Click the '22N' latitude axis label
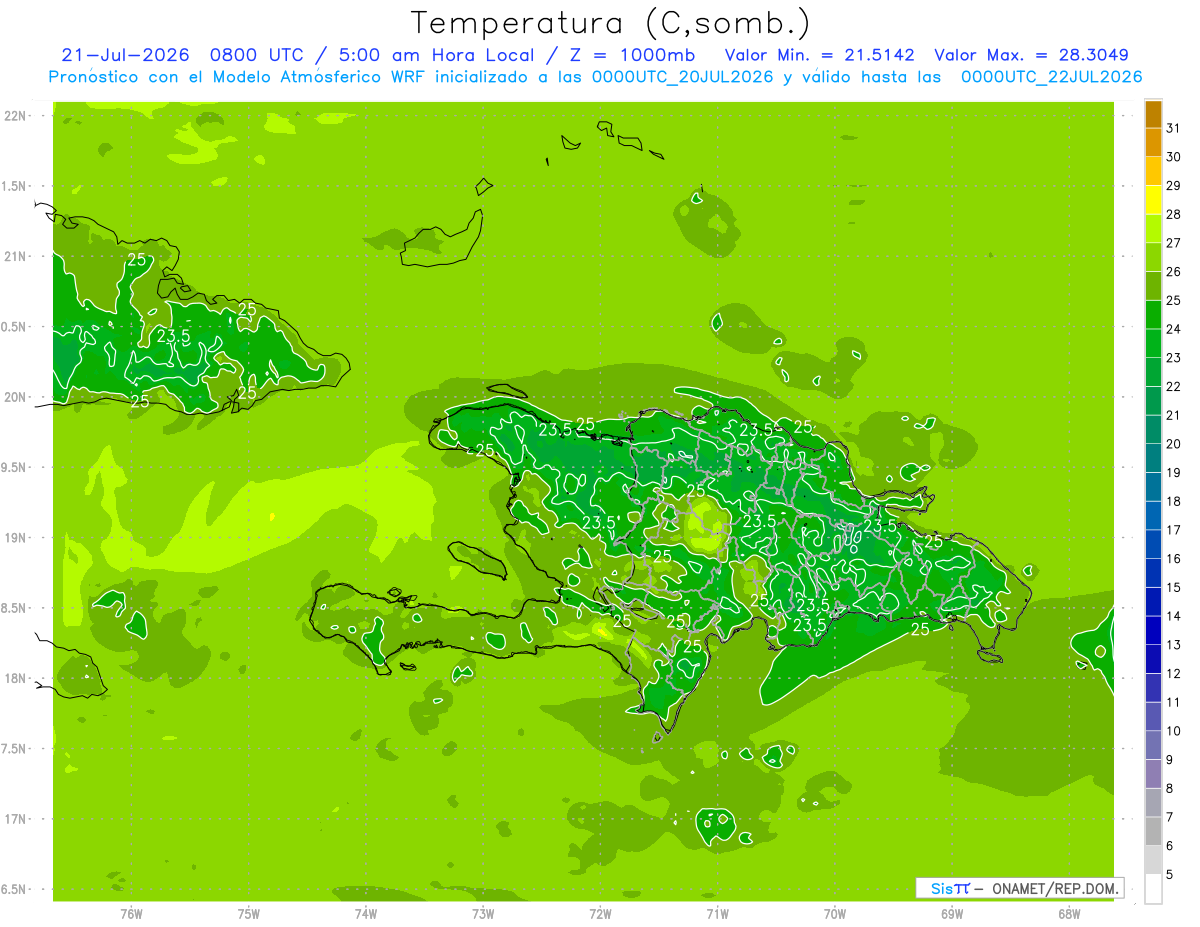Viewport: 1200px width, 927px height. [x=15, y=116]
